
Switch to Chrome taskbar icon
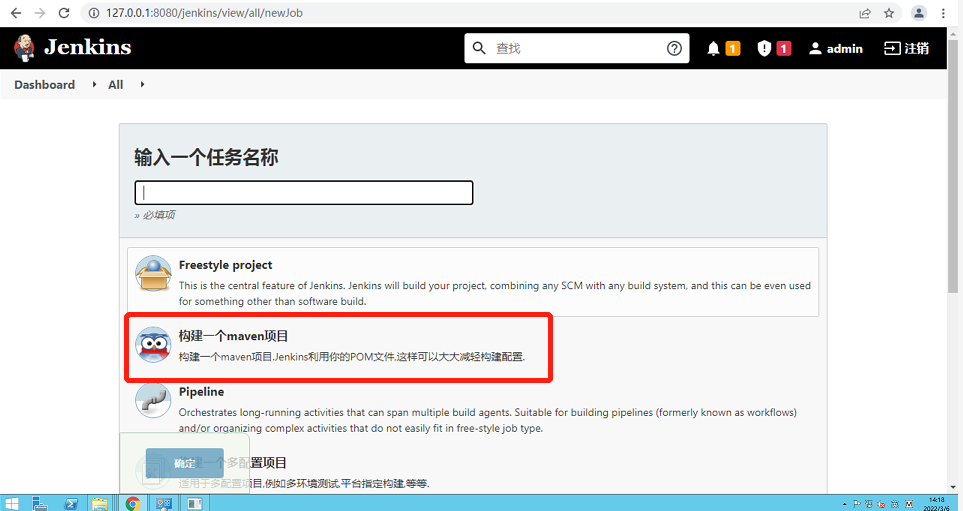pos(133,504)
